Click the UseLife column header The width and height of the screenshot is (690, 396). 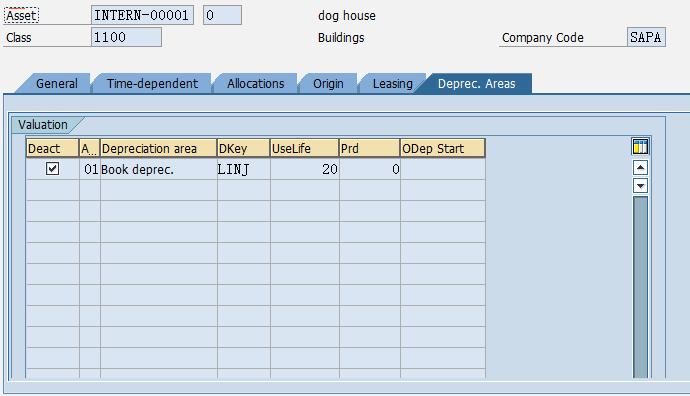305,148
